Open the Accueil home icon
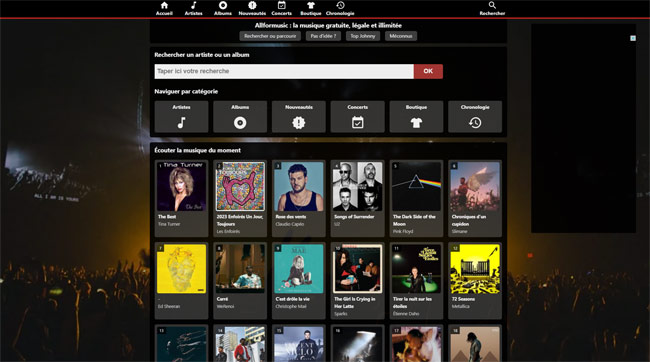This screenshot has height=362, width=650. point(164,5)
